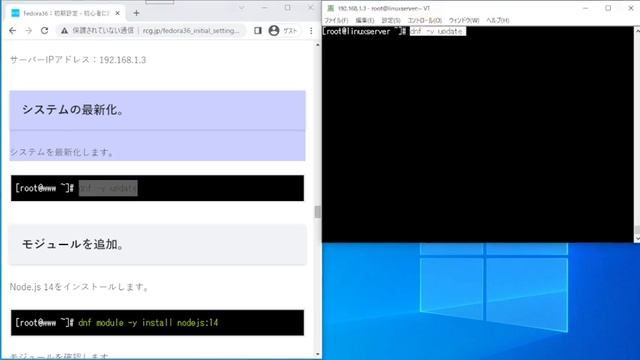
Task: Click the Chrome address bar URL
Action: point(191,31)
